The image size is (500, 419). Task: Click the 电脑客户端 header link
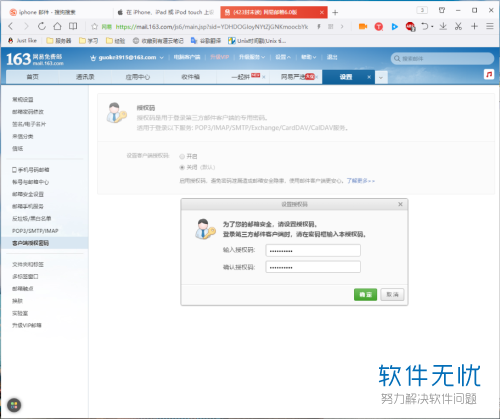point(187,57)
